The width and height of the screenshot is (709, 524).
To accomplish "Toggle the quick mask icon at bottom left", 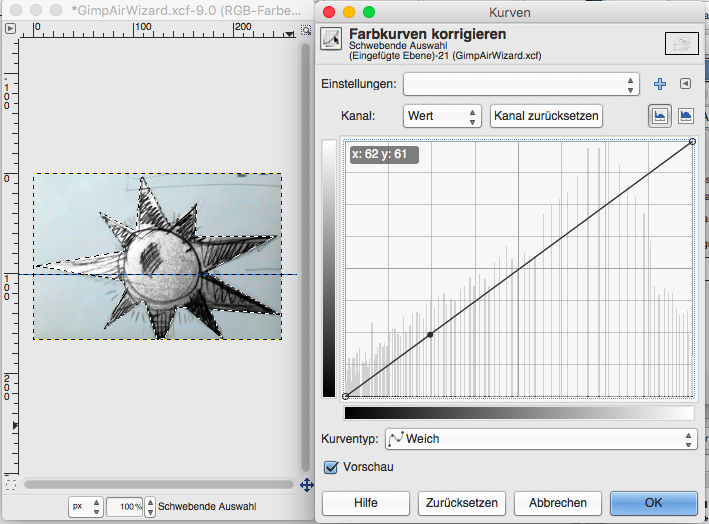I will pyautogui.click(x=11, y=485).
